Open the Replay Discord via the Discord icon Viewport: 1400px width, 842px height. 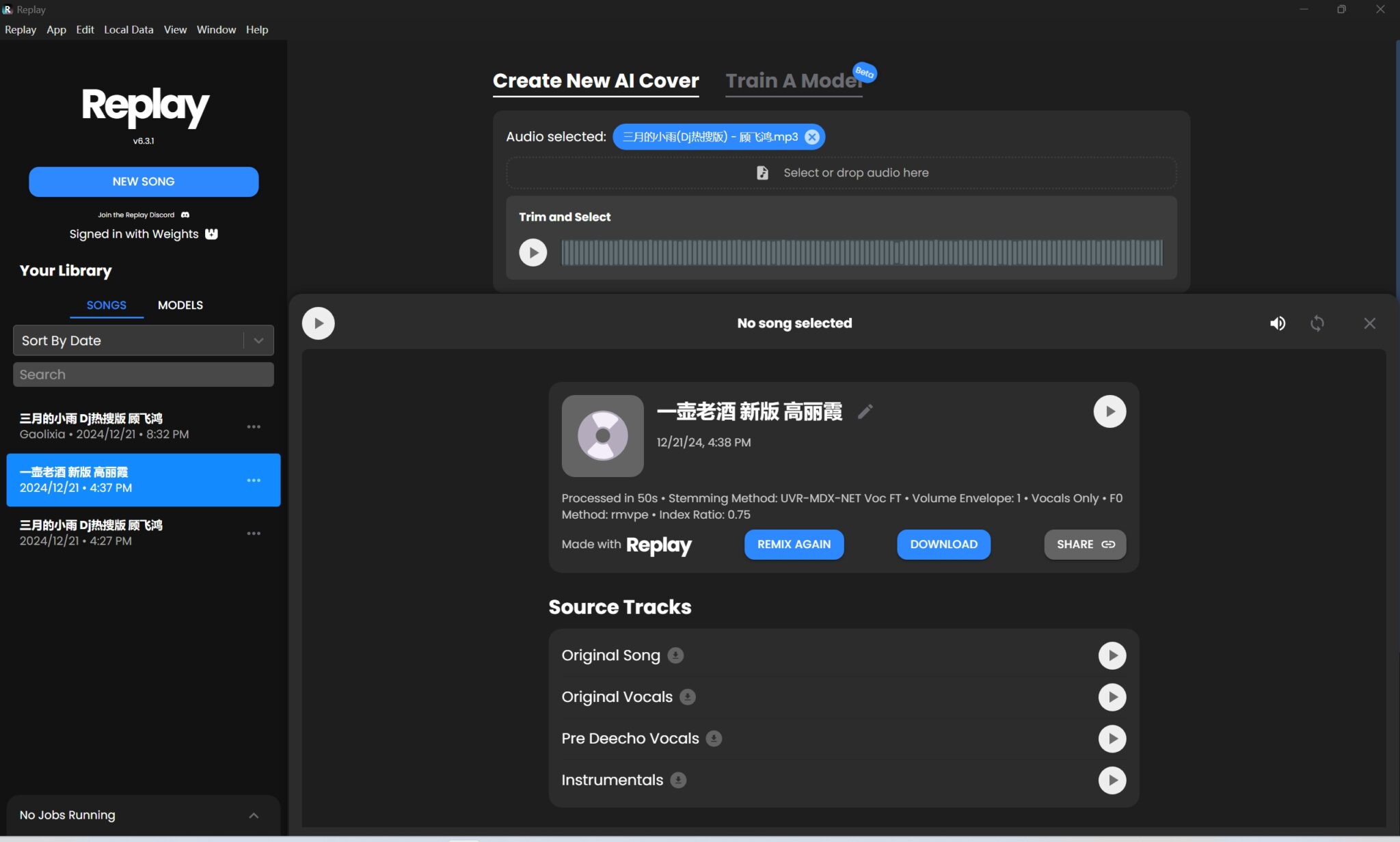tap(185, 214)
